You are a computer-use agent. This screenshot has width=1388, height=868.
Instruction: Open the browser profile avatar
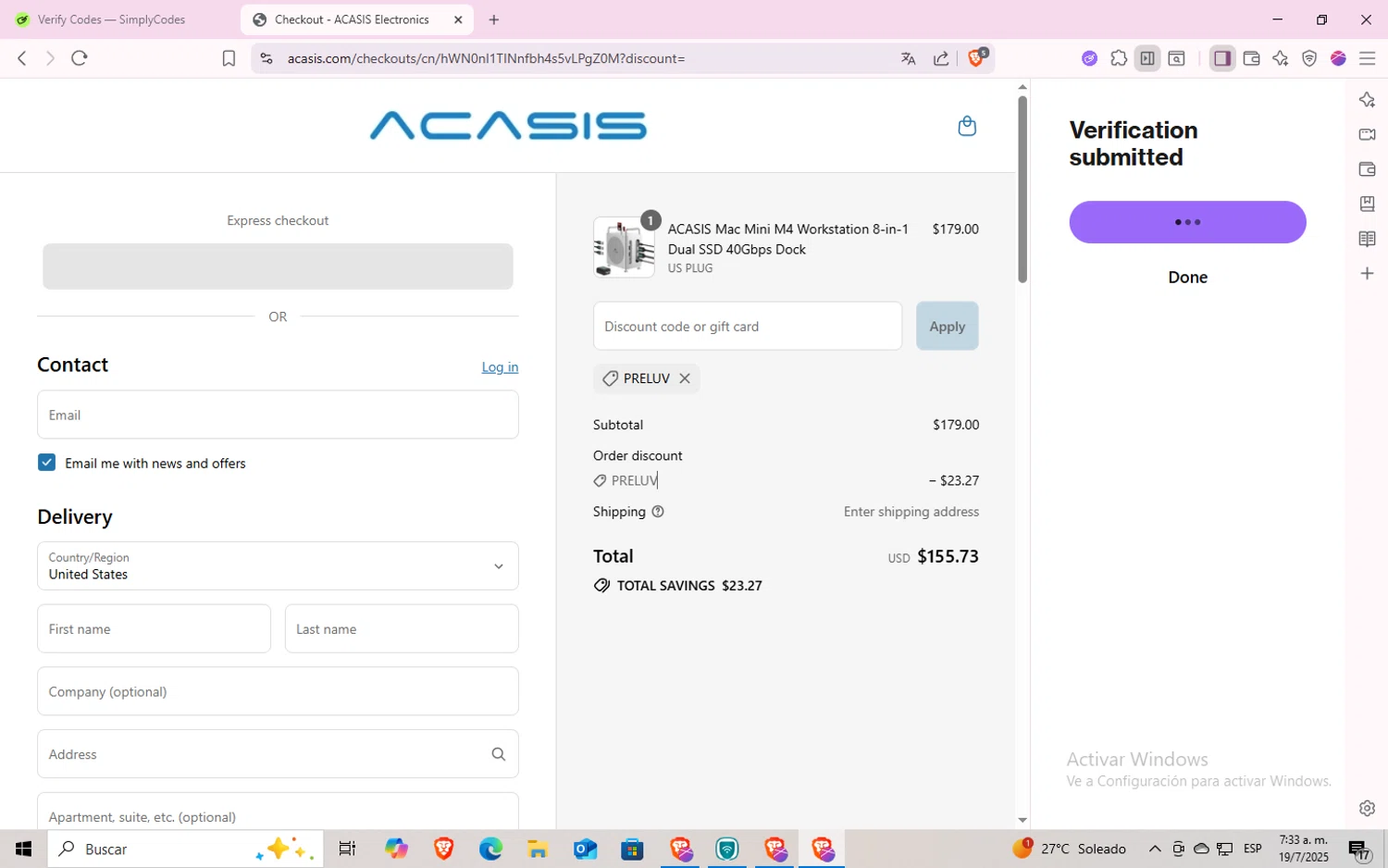click(x=1338, y=58)
